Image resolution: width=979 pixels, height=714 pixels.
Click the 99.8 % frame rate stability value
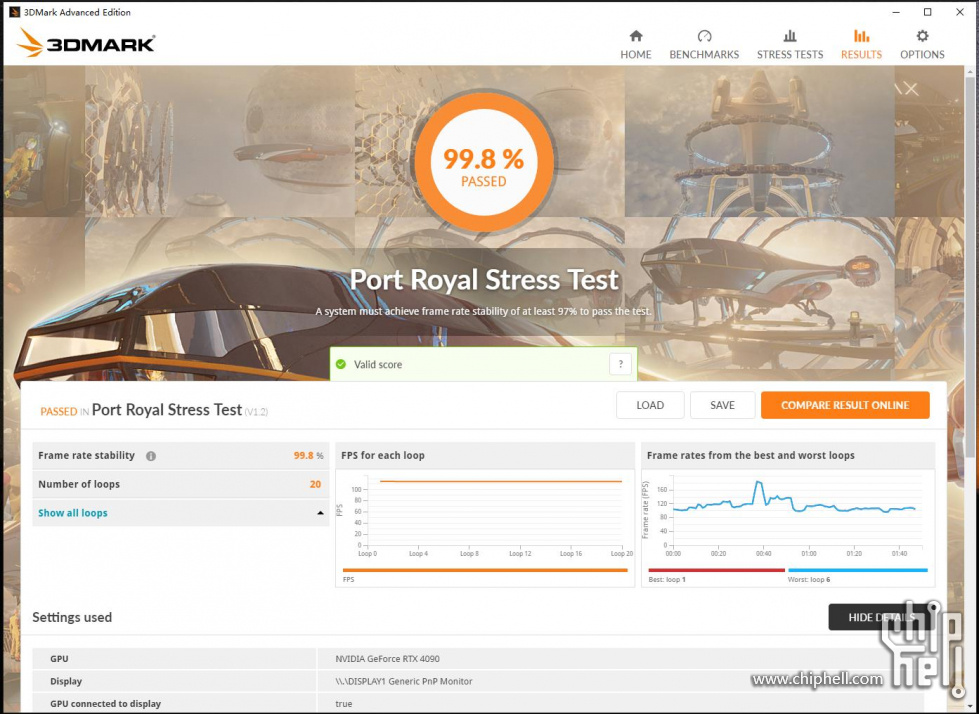coord(308,456)
